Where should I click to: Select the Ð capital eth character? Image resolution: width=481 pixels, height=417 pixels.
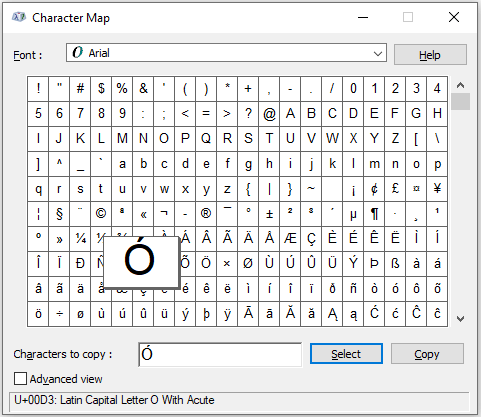pos(80,264)
